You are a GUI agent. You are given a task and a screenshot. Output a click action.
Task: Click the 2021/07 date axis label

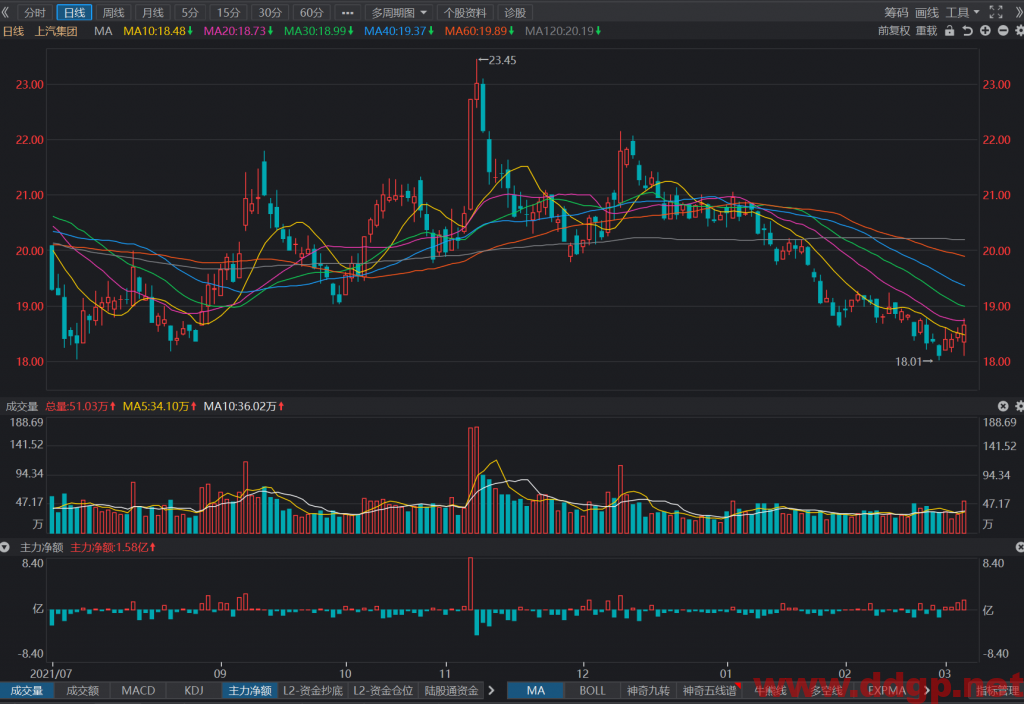click(51, 673)
